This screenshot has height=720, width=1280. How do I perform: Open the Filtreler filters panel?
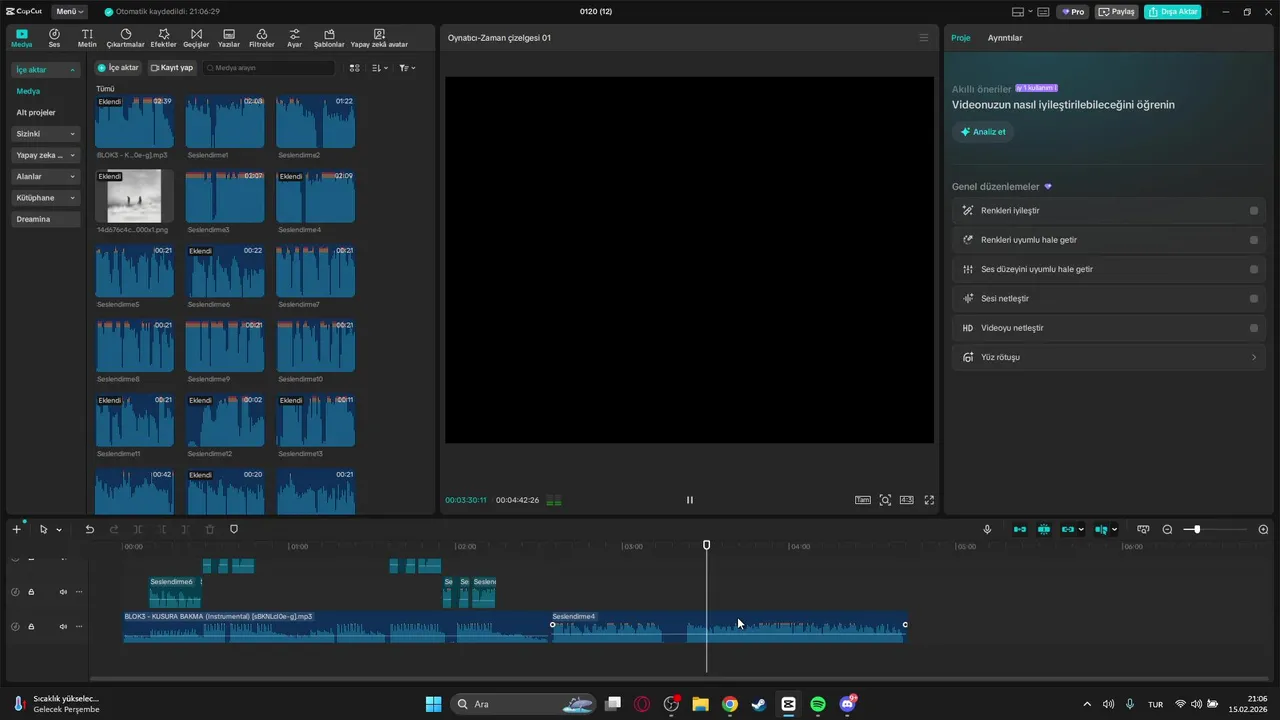click(261, 38)
